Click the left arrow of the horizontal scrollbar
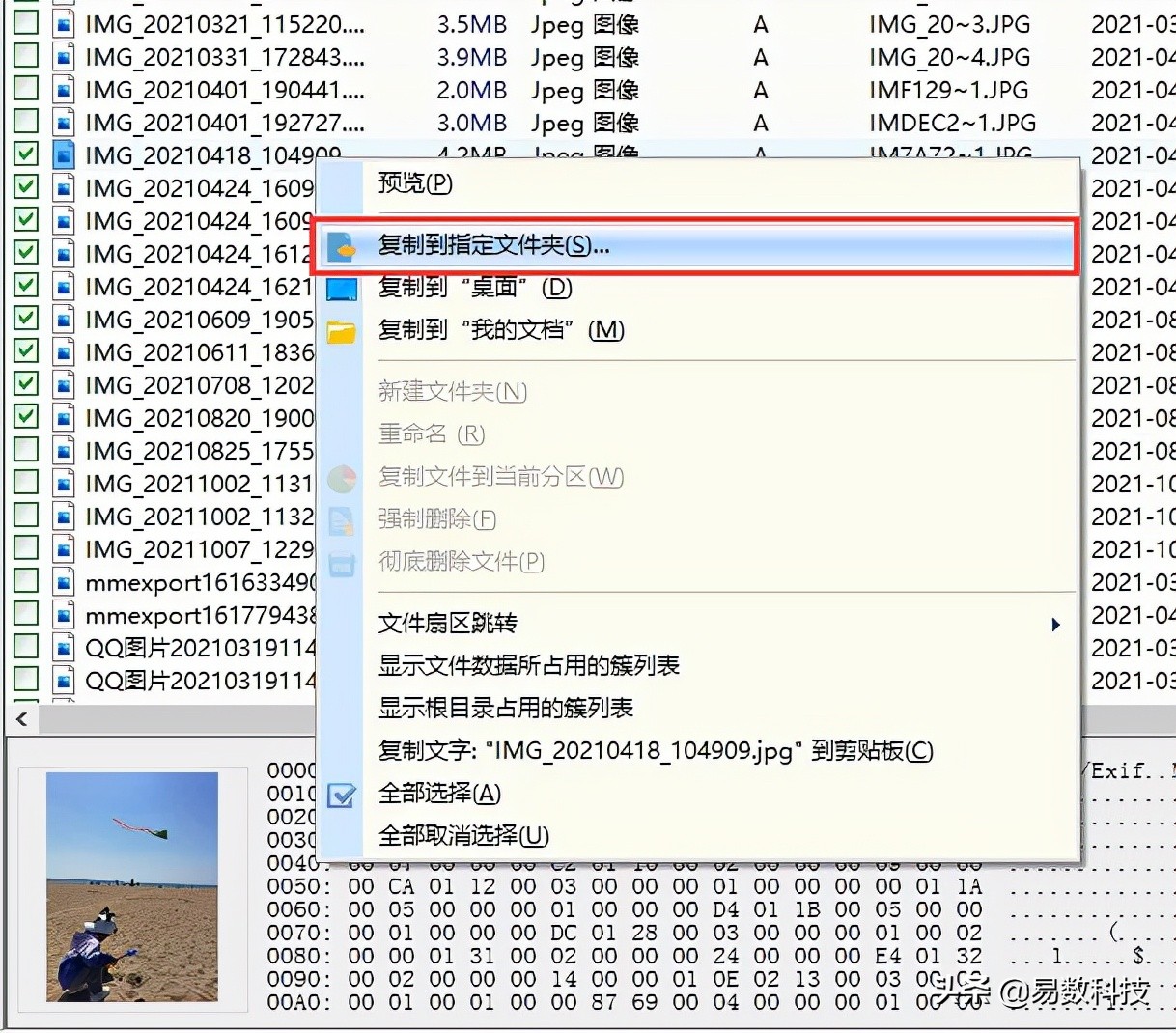The image size is (1176, 1033). 21,718
